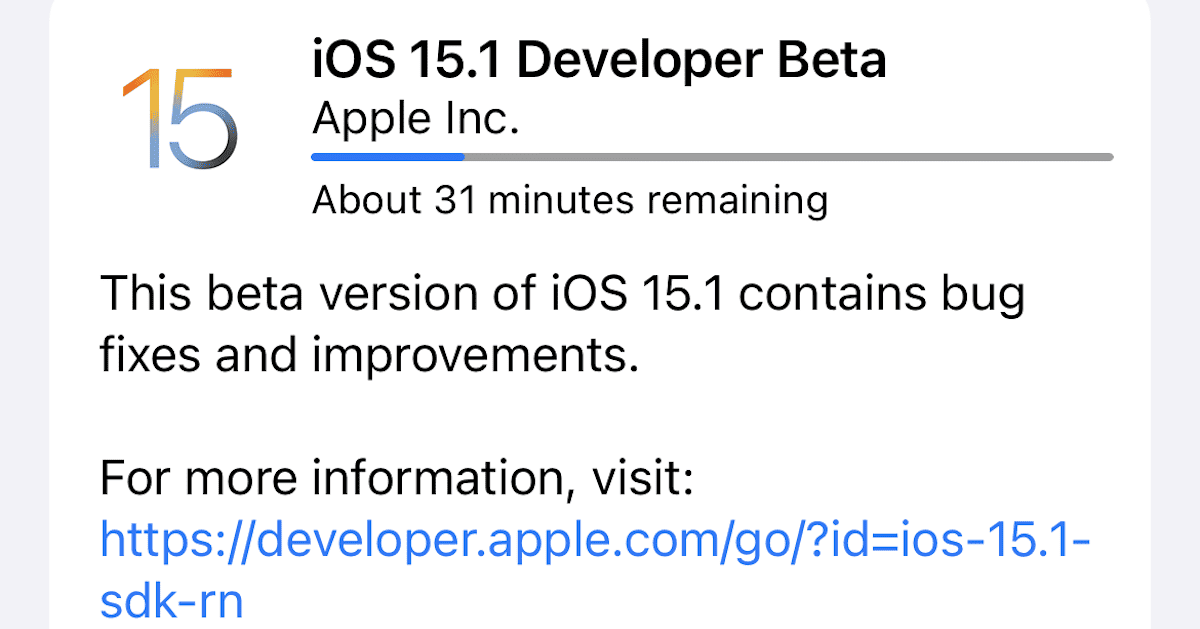This screenshot has width=1200, height=629.
Task: Open the developer.apple.com release notes link
Action: pos(596,541)
